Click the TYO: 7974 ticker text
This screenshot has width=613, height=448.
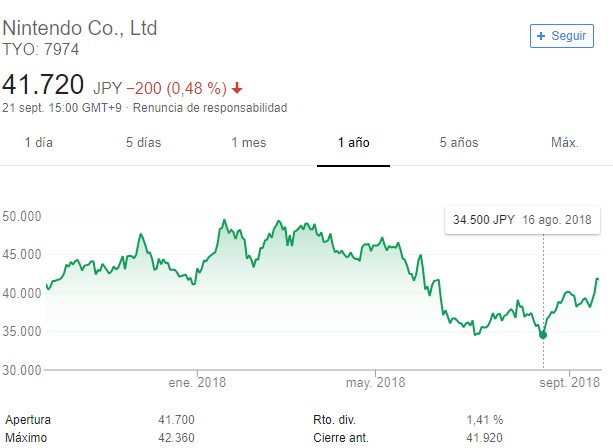(x=41, y=49)
